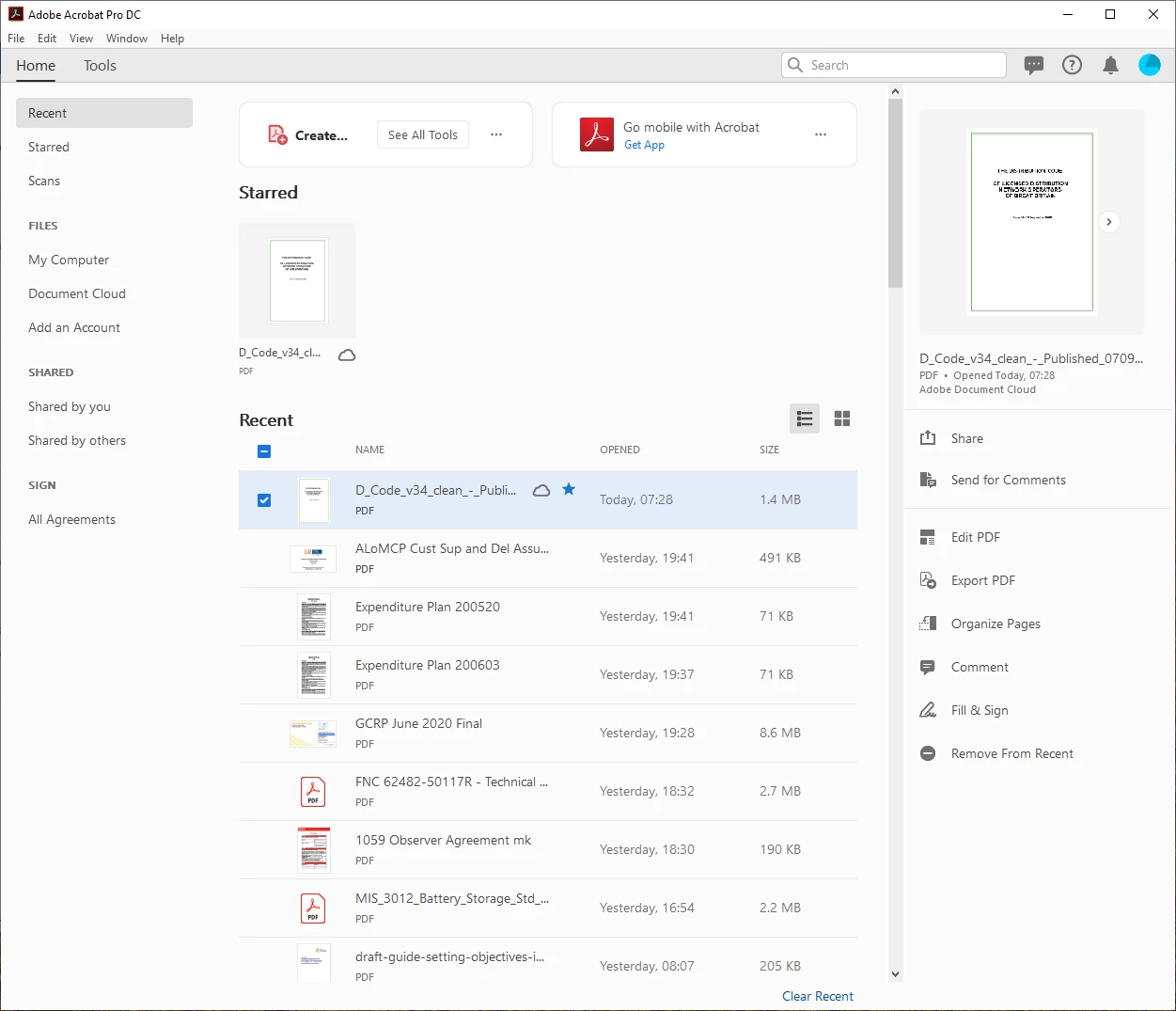Open the Help menu
The height and width of the screenshot is (1011, 1176).
click(172, 39)
